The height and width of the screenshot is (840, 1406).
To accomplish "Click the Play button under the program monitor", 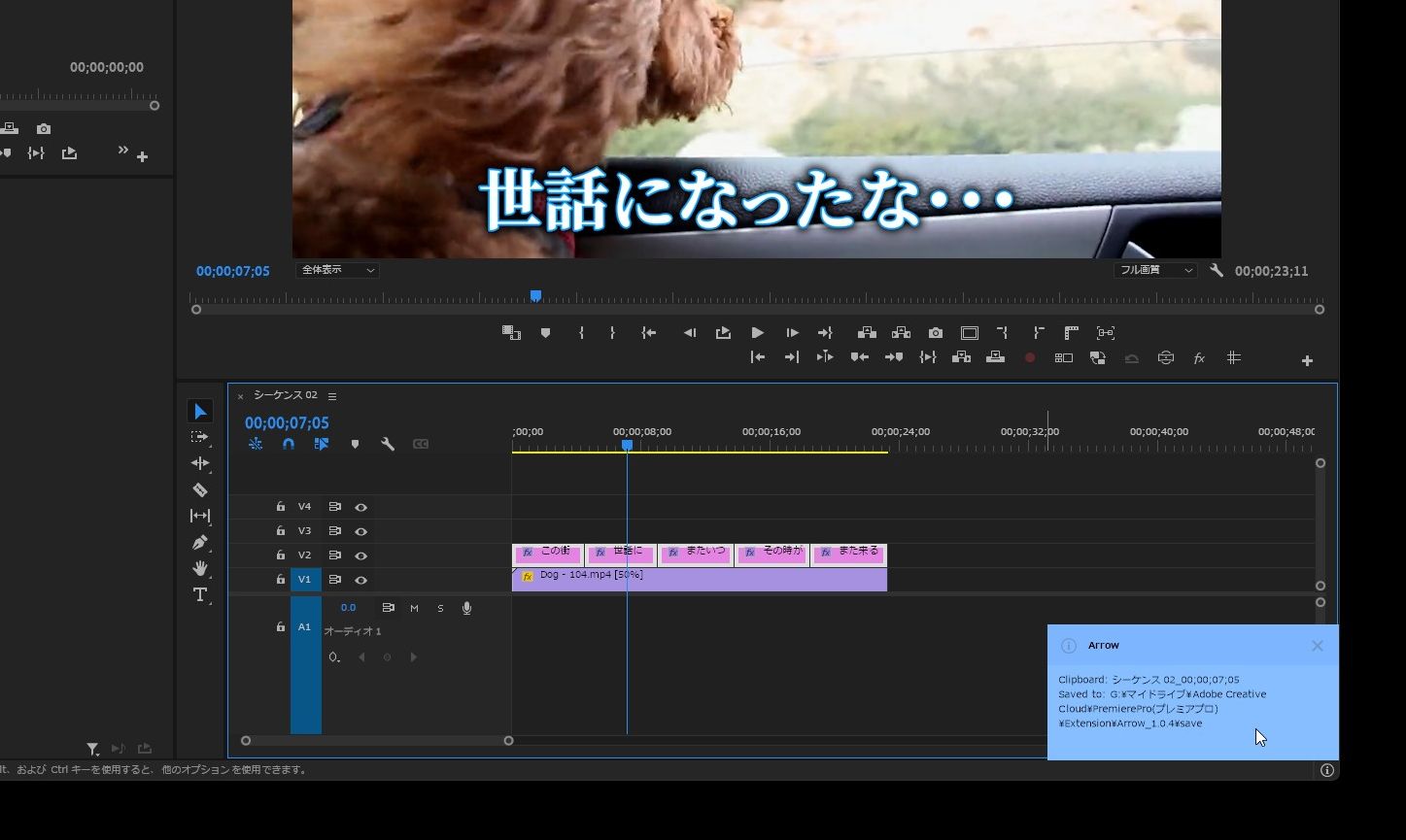I will [x=757, y=332].
